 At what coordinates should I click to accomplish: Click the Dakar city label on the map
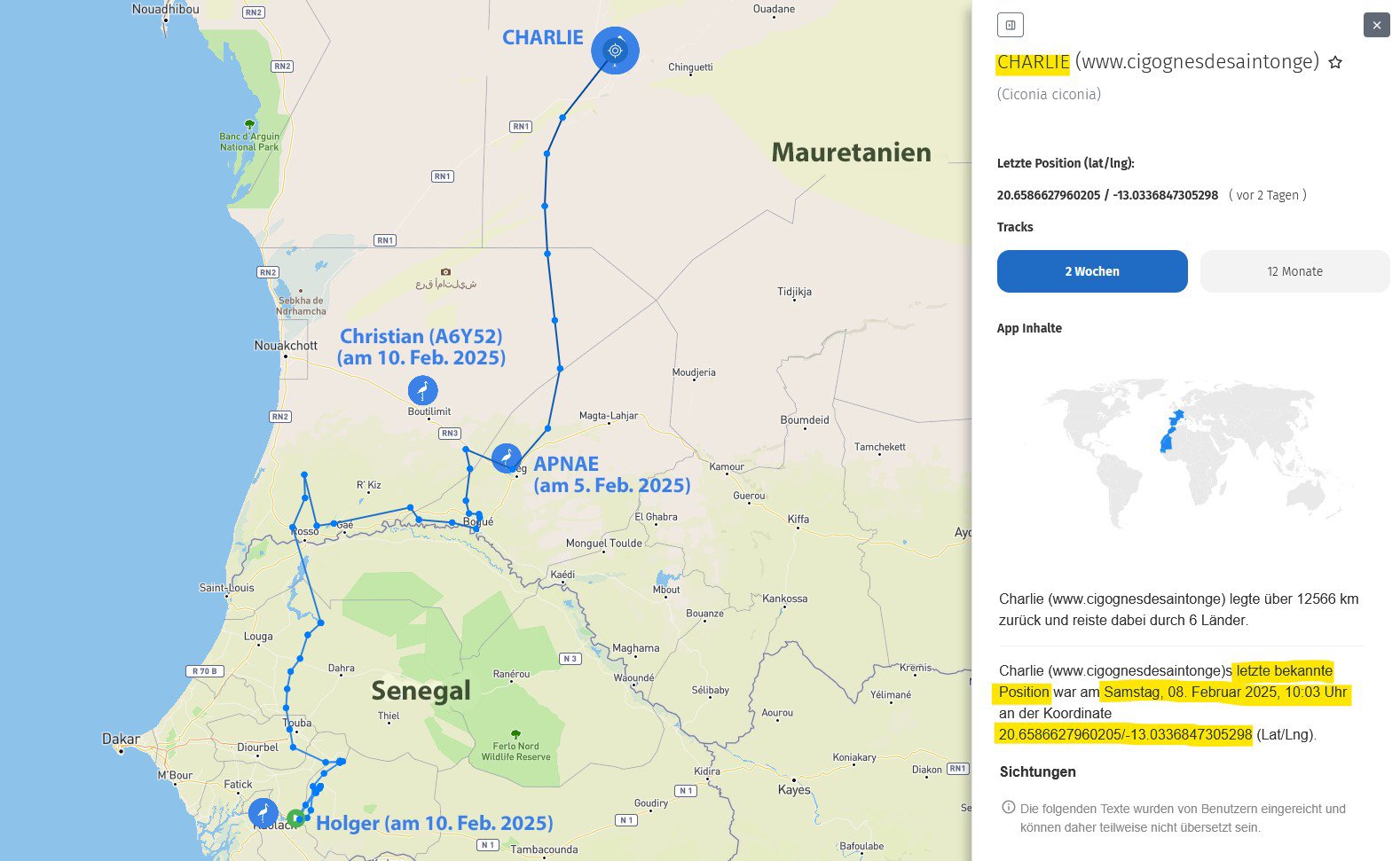[121, 739]
